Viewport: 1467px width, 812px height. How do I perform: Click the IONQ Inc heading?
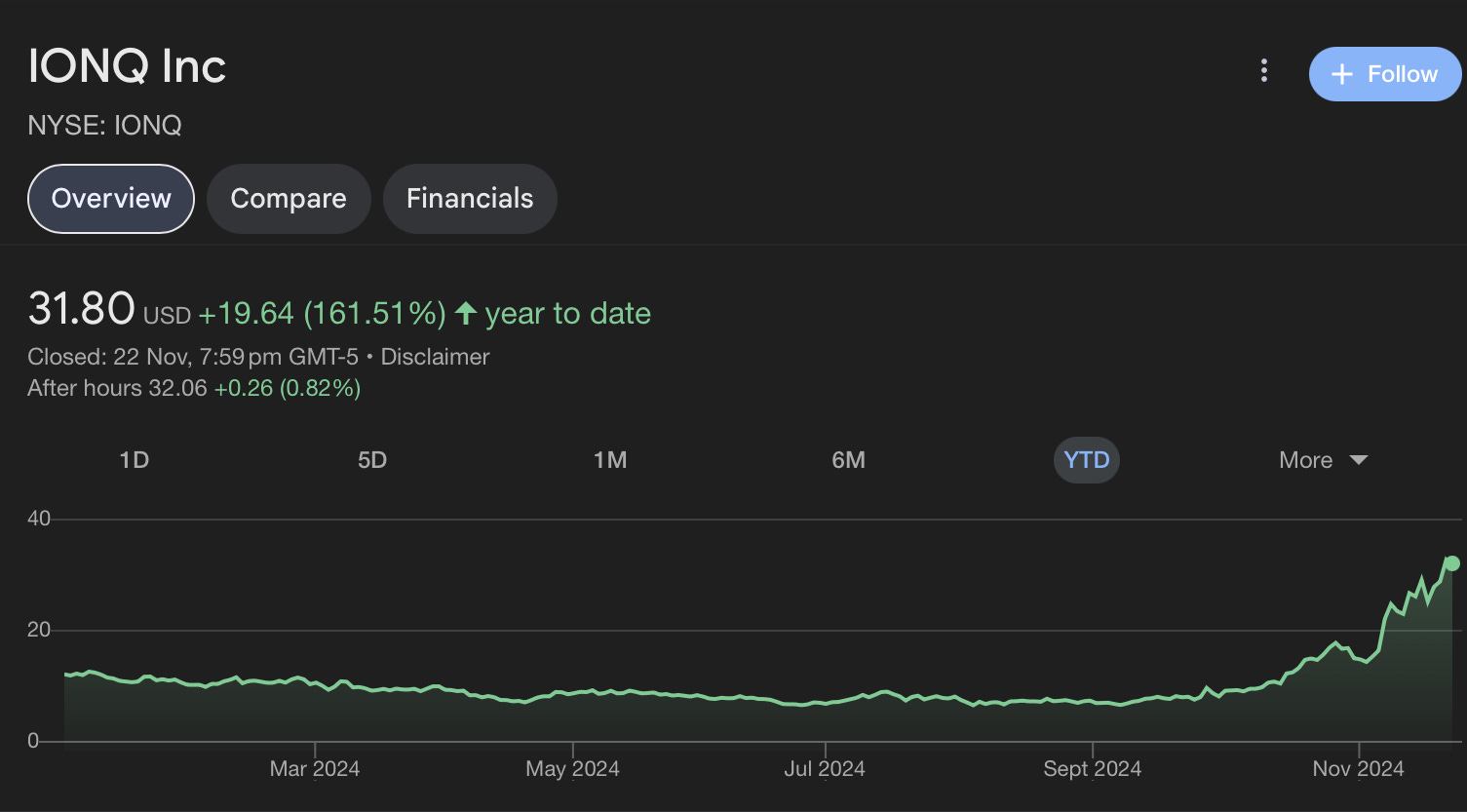(127, 67)
